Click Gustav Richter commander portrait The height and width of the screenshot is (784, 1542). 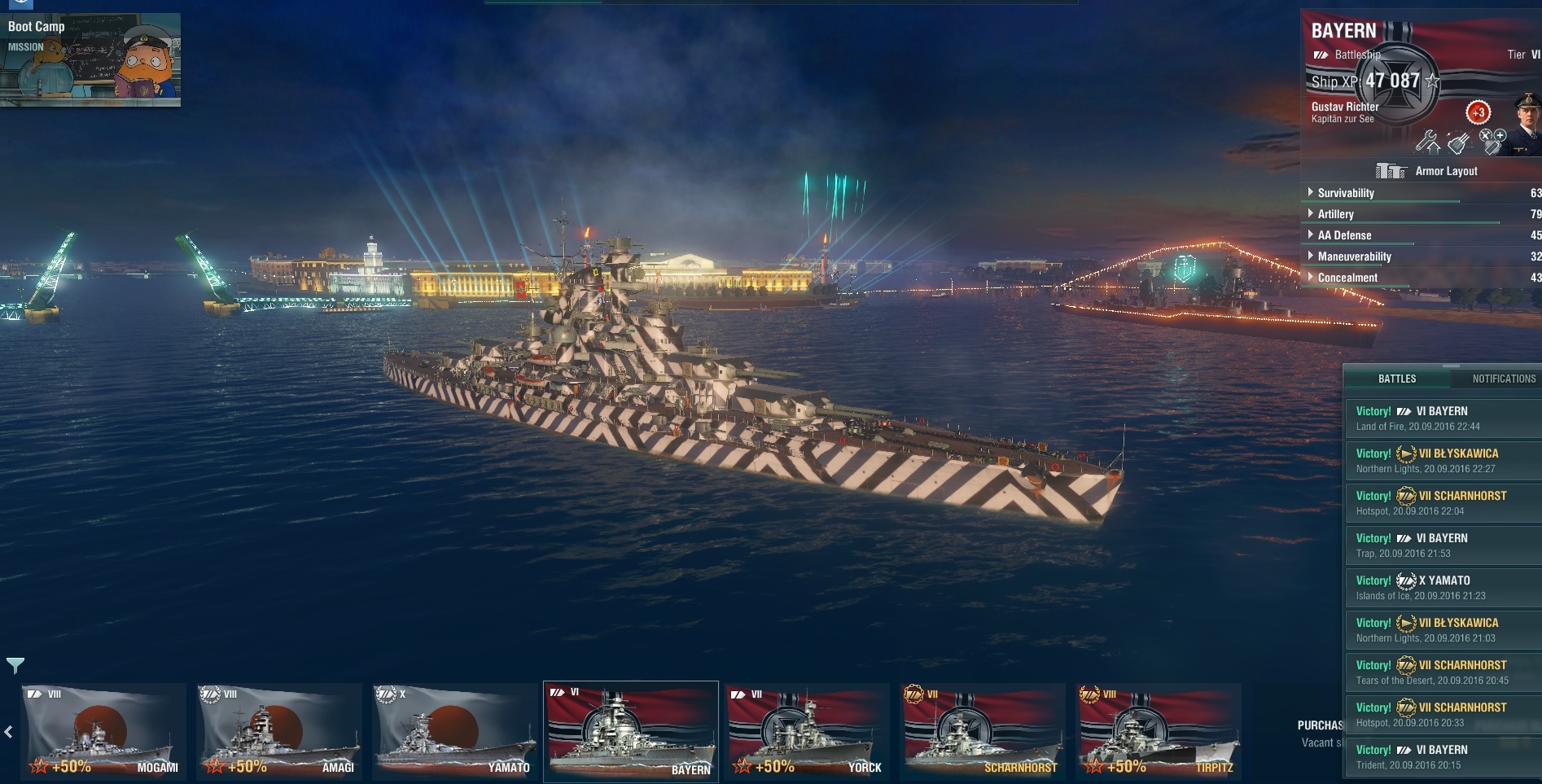click(1527, 122)
